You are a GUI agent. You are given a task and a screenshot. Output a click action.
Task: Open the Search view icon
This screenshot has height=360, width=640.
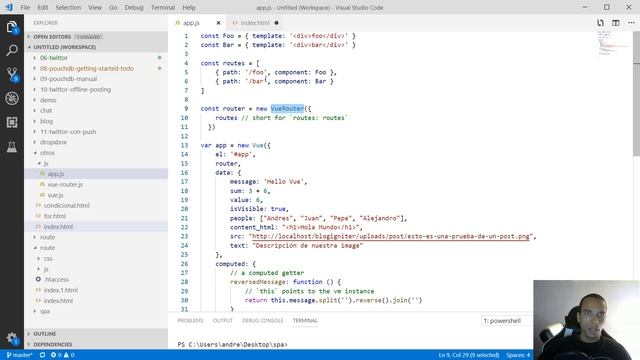pos(12,50)
